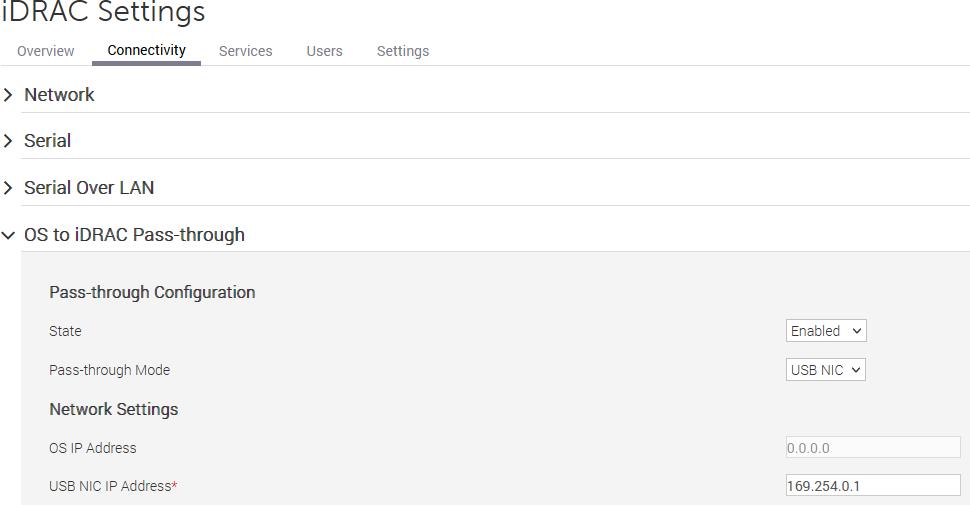Image resolution: width=970 pixels, height=505 pixels.
Task: Expand the Serial section chevron
Action: 8,141
